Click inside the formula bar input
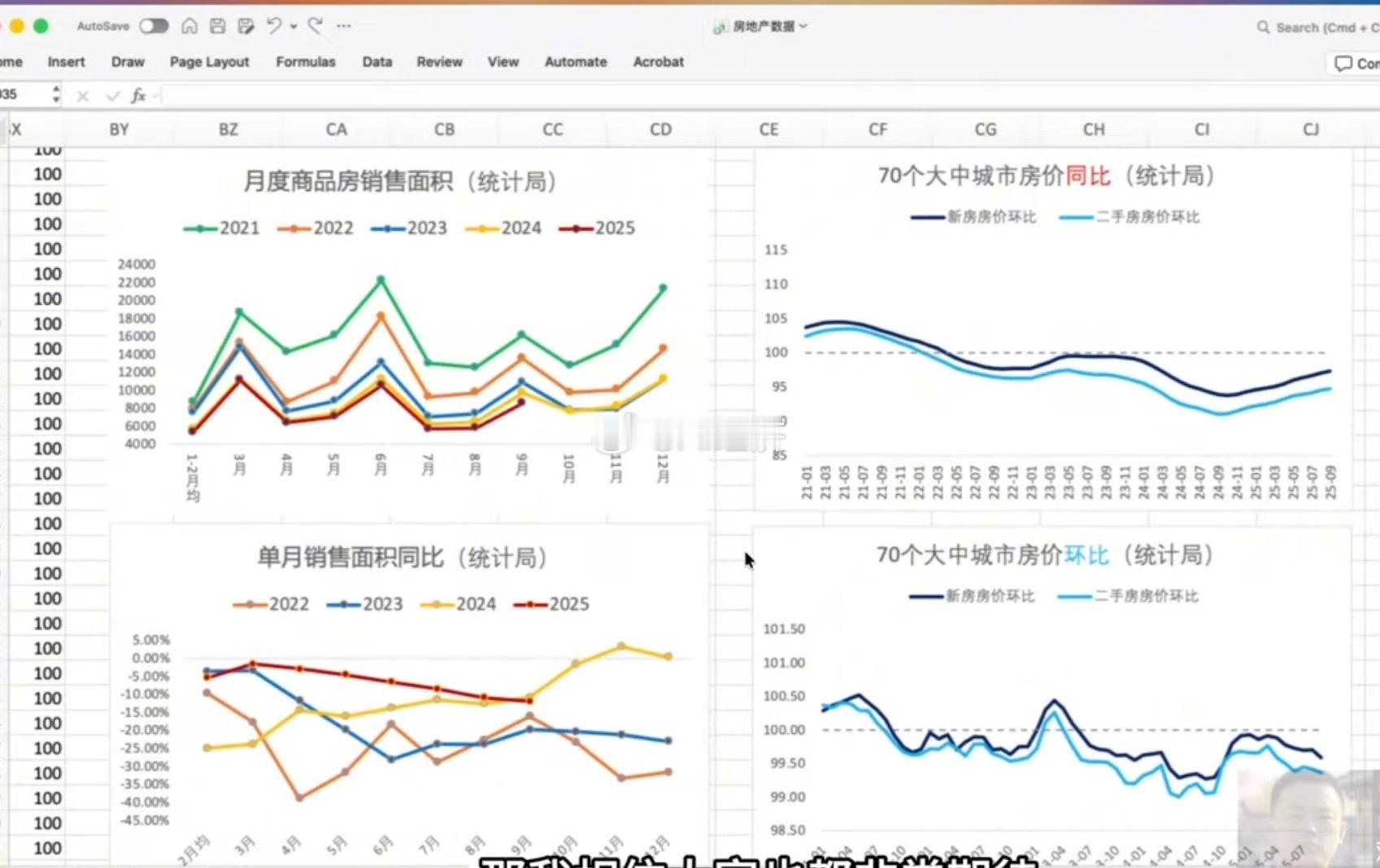The height and width of the screenshot is (868, 1380). (771, 95)
